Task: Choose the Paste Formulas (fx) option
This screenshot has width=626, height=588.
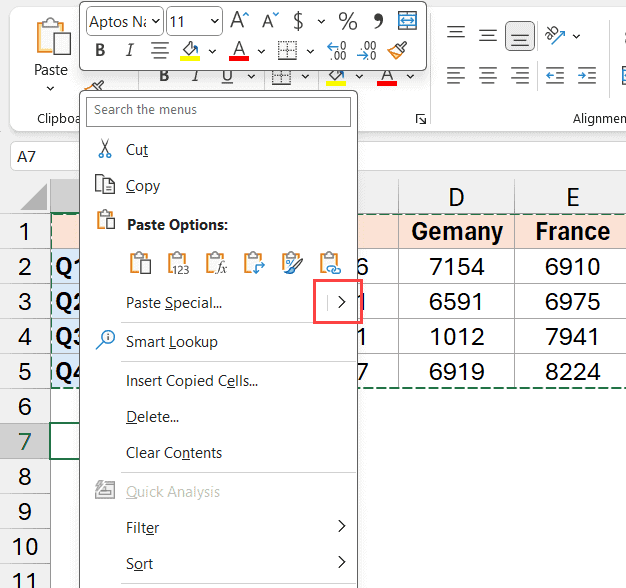Action: [216, 263]
